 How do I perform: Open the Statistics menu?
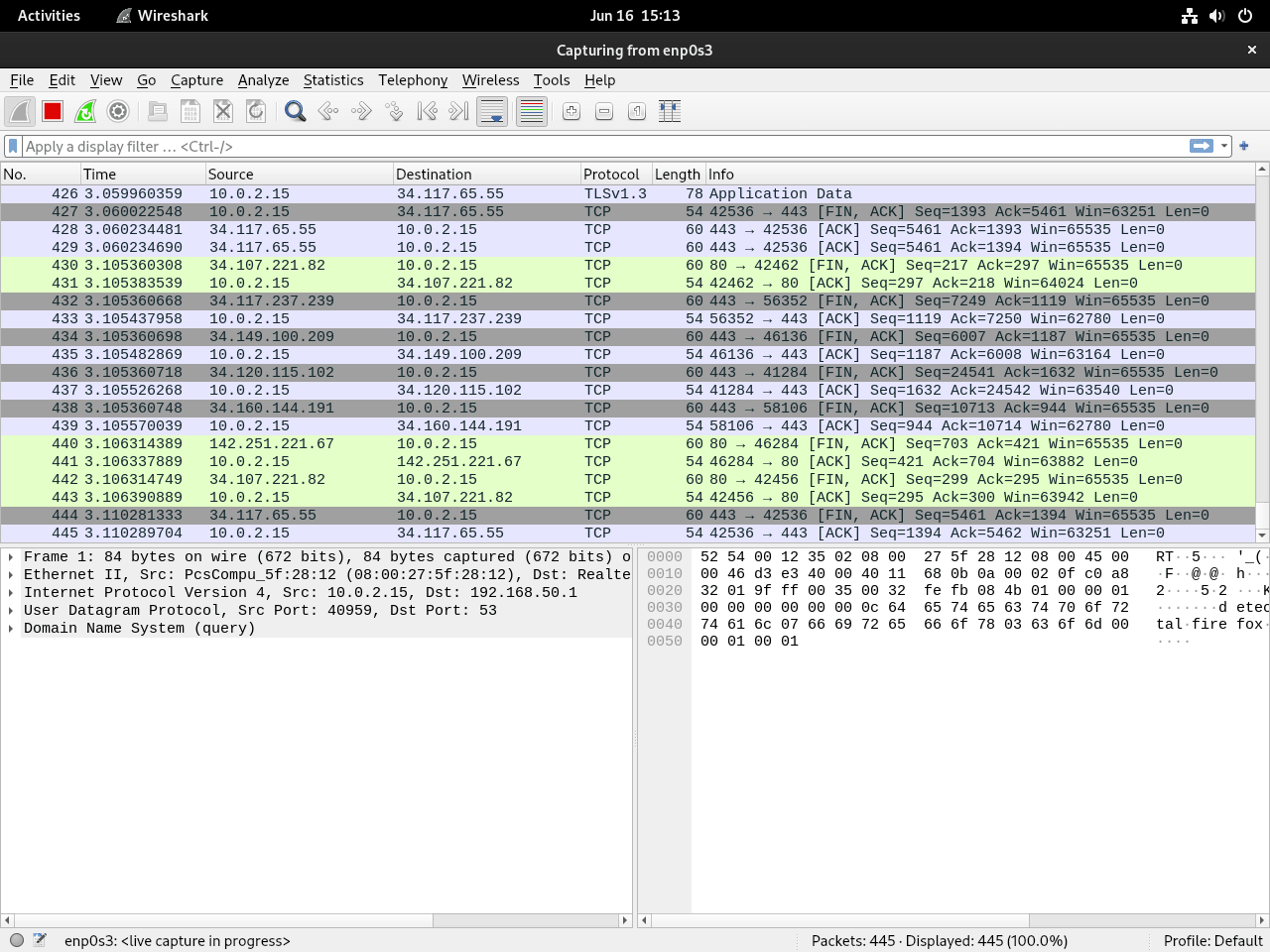click(x=333, y=80)
